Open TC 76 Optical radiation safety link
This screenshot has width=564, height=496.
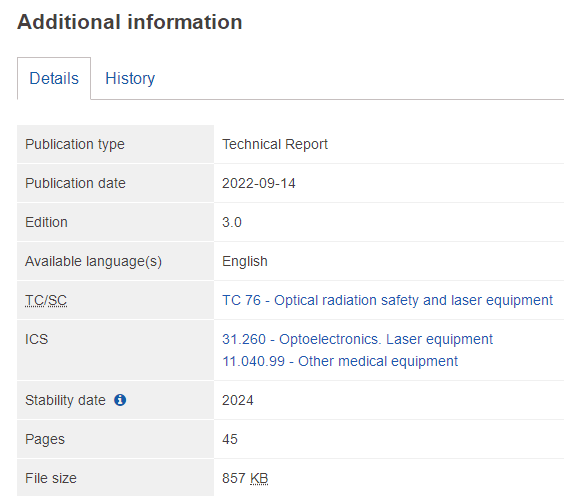tap(387, 300)
